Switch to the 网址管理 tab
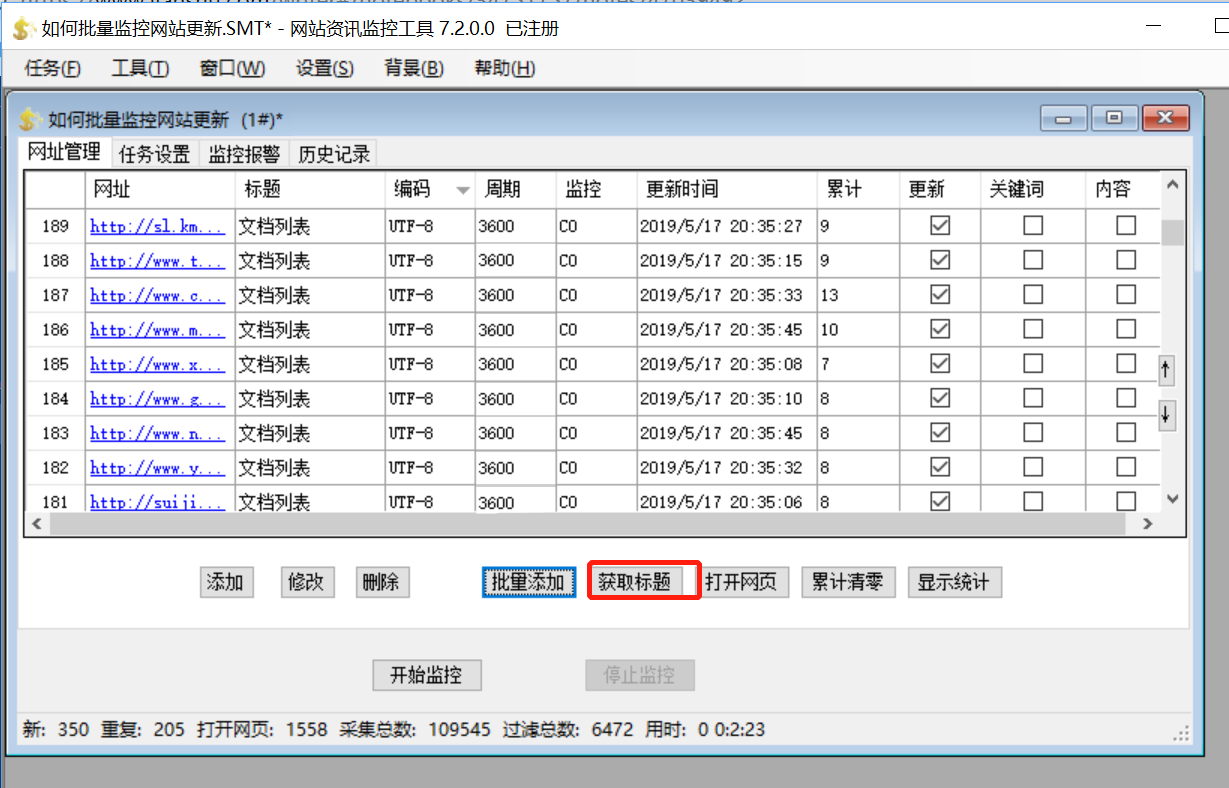 pyautogui.click(x=64, y=152)
